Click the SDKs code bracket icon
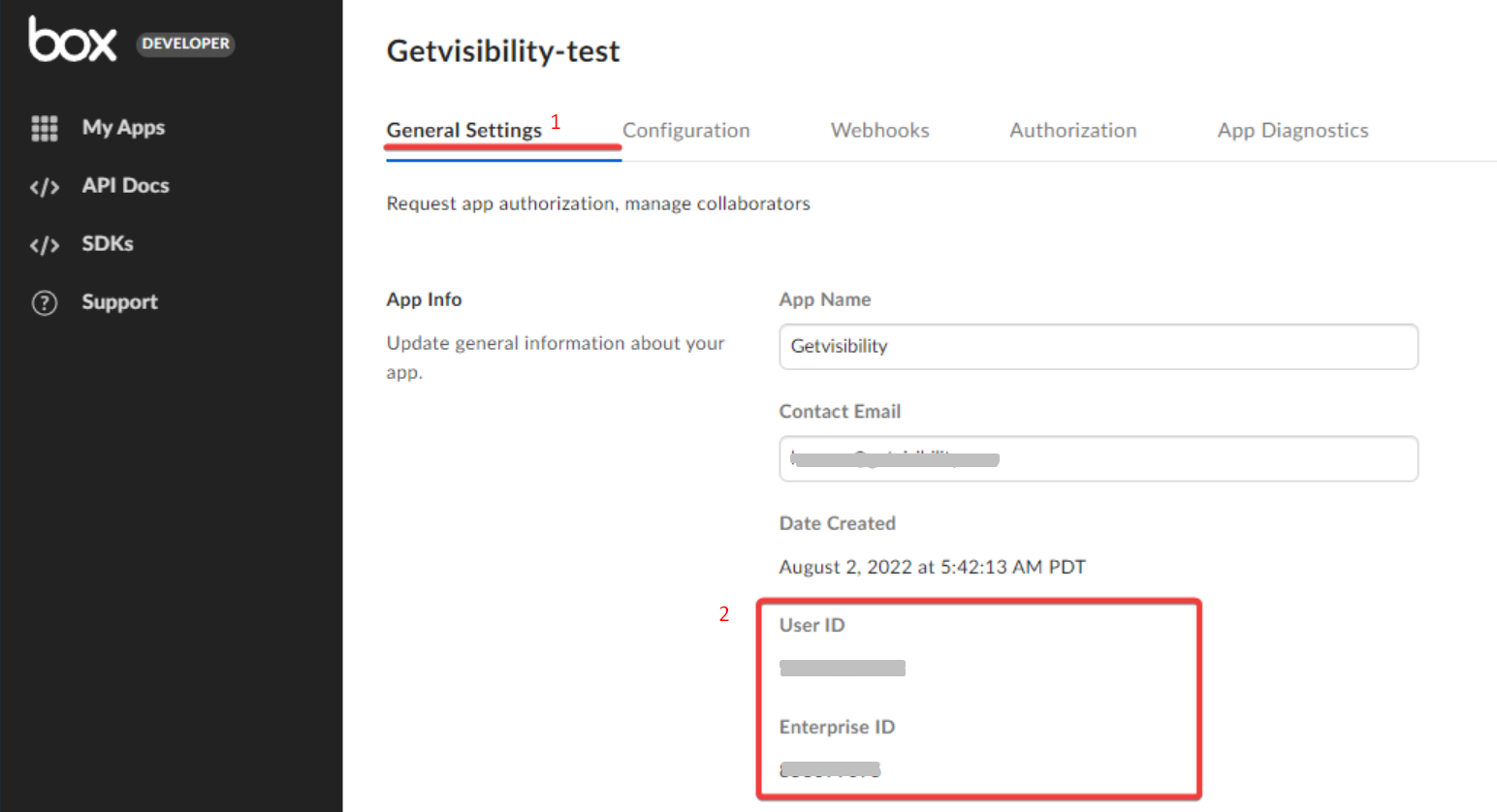This screenshot has width=1497, height=812. click(45, 245)
